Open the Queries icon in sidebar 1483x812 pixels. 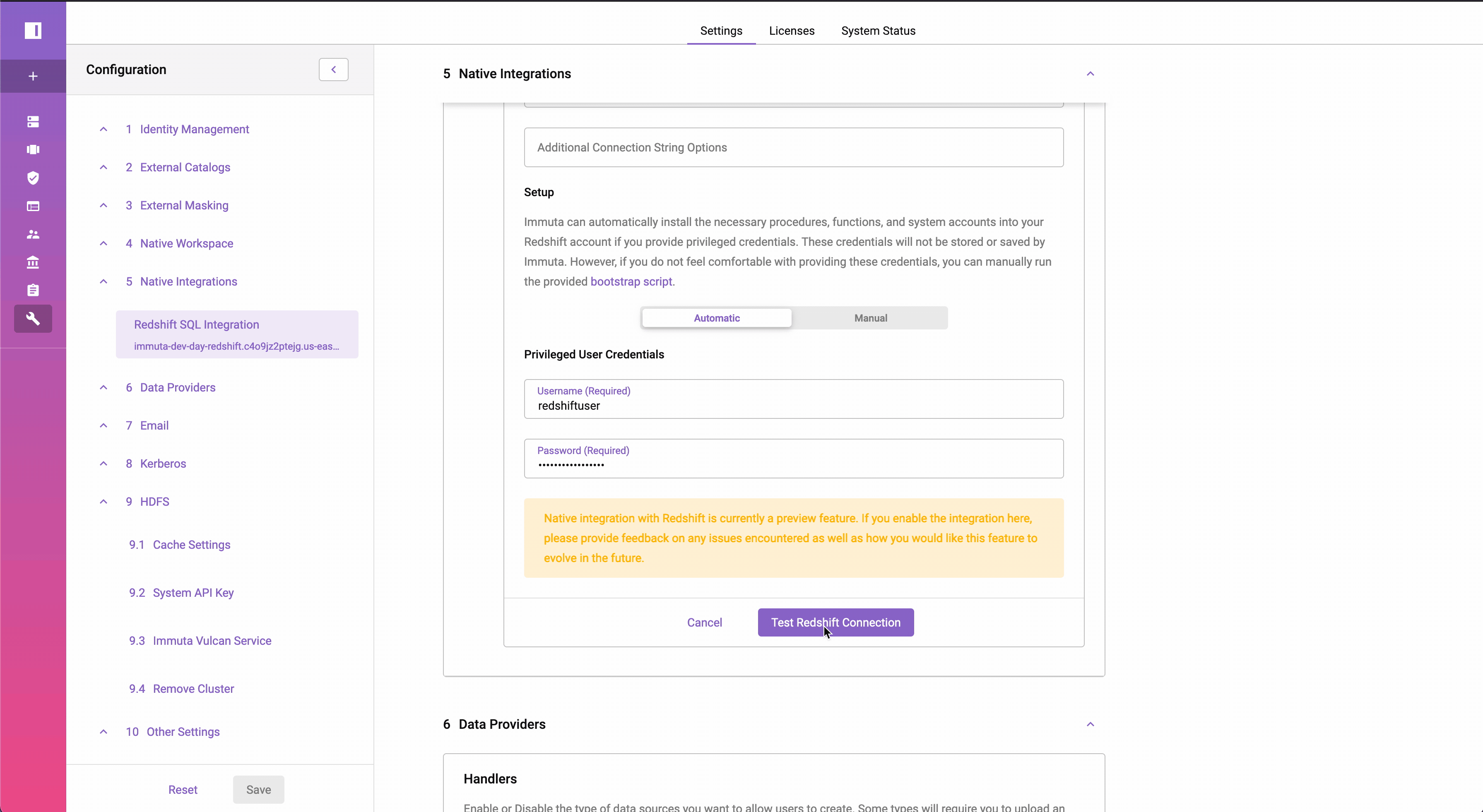33,206
